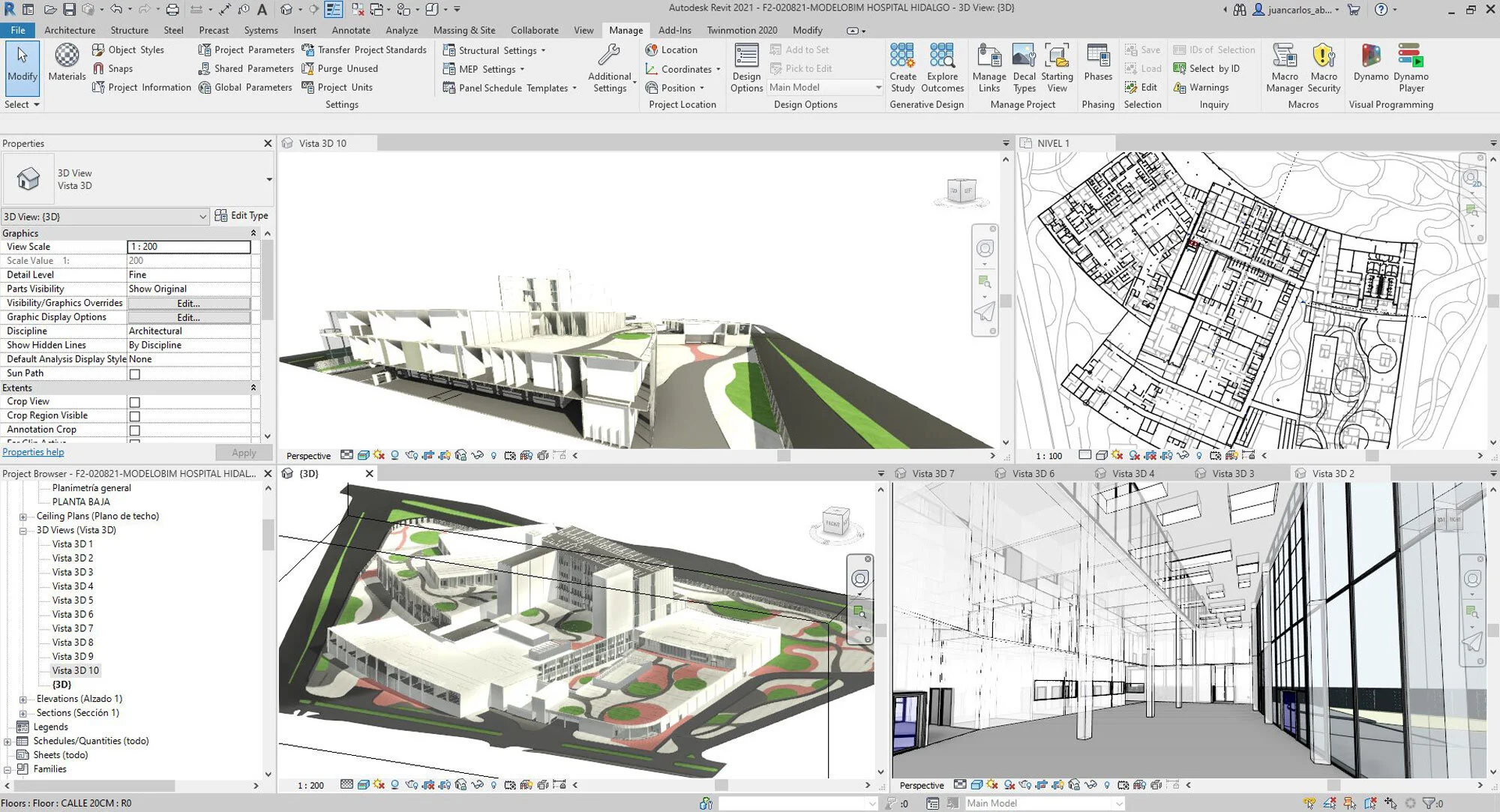Open Manage Links

(x=988, y=67)
